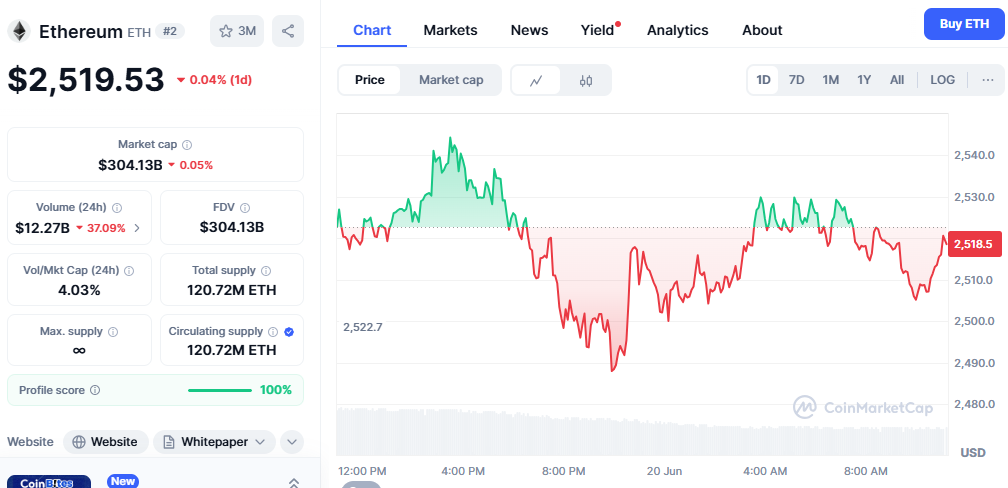
Task: Expand volume details chevron arrow
Action: click(137, 228)
